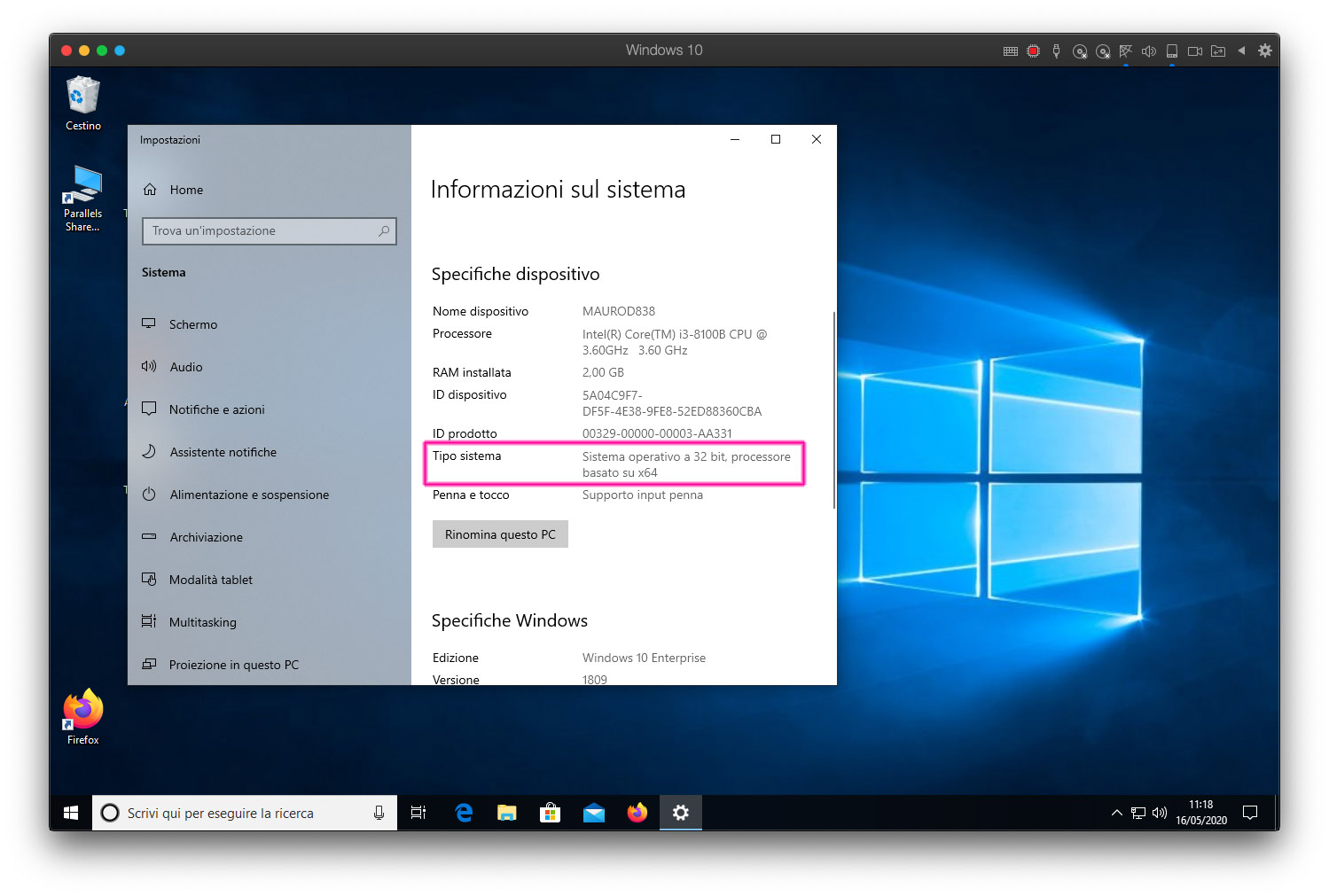
Task: Click the spider web network icon in Parallels
Action: [1126, 51]
